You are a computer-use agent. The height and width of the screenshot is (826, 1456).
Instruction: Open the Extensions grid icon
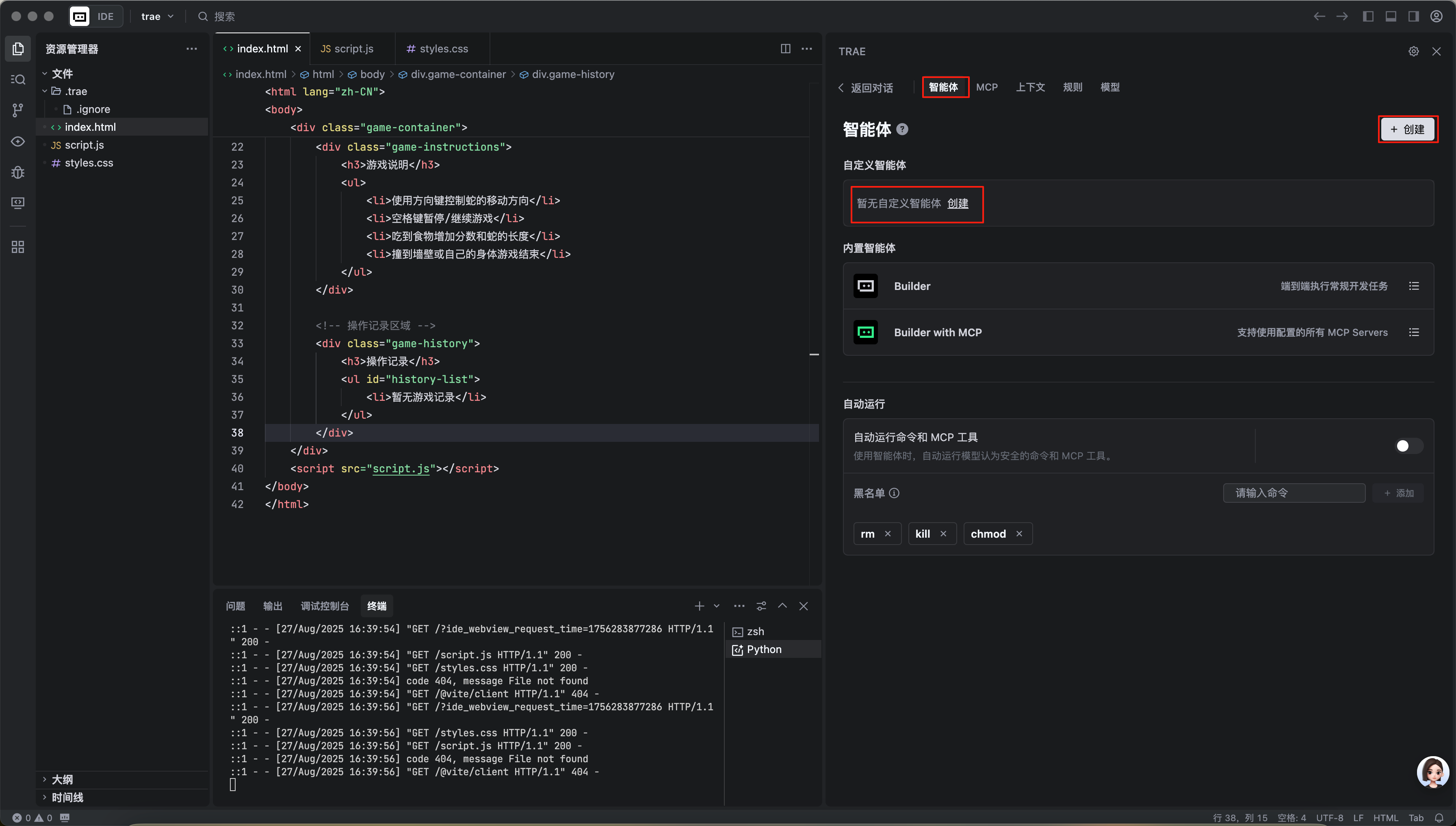coord(17,247)
